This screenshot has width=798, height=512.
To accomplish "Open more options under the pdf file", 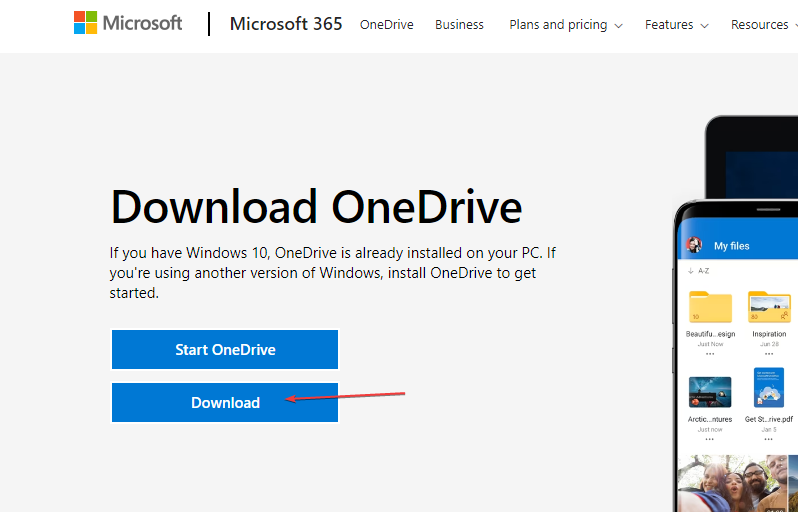I will (768, 439).
